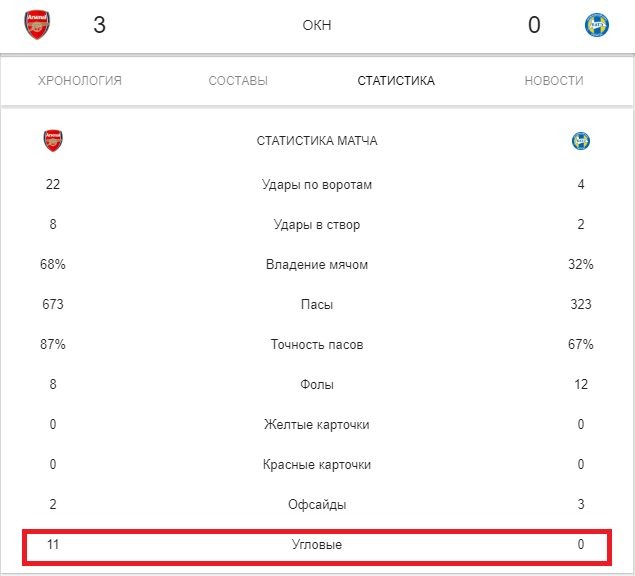This screenshot has width=635, height=576.
Task: Click the Удары в створ row label
Action: [x=317, y=225]
